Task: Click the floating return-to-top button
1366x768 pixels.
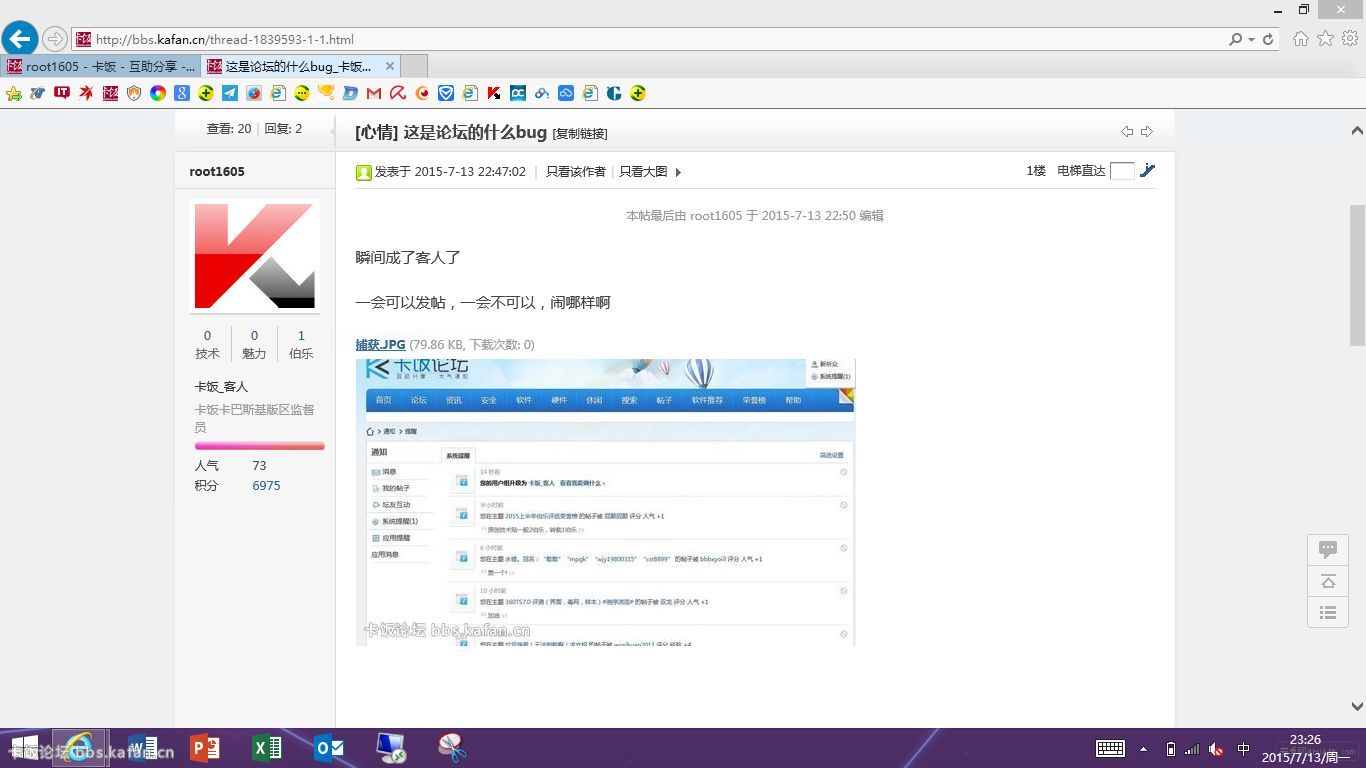Action: coord(1328,581)
